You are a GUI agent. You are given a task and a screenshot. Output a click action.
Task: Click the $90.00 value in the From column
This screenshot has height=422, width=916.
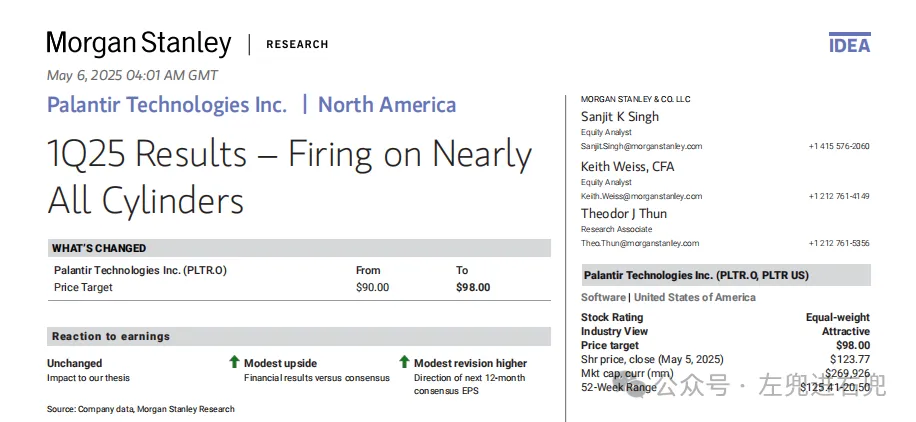372,287
